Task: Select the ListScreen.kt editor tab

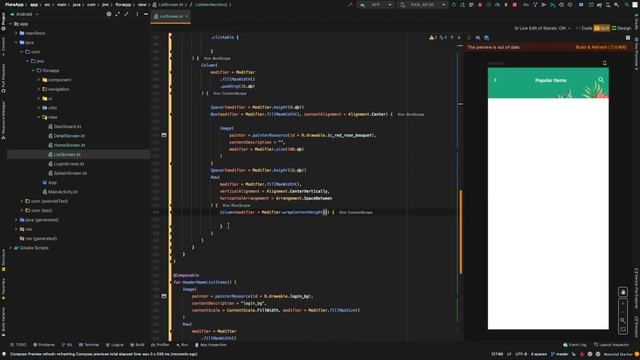Action: pos(171,16)
